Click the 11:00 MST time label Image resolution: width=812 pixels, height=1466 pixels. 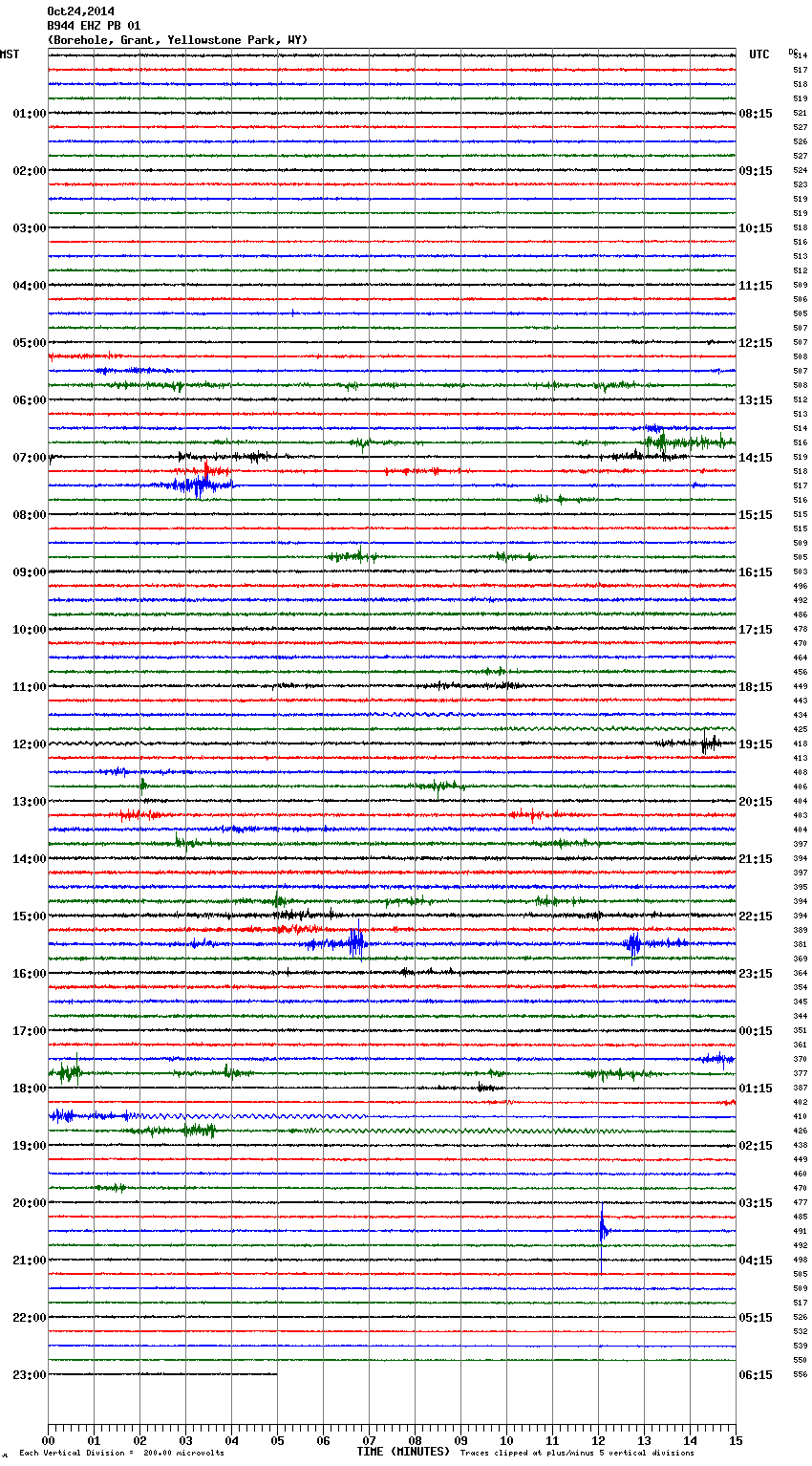[29, 687]
